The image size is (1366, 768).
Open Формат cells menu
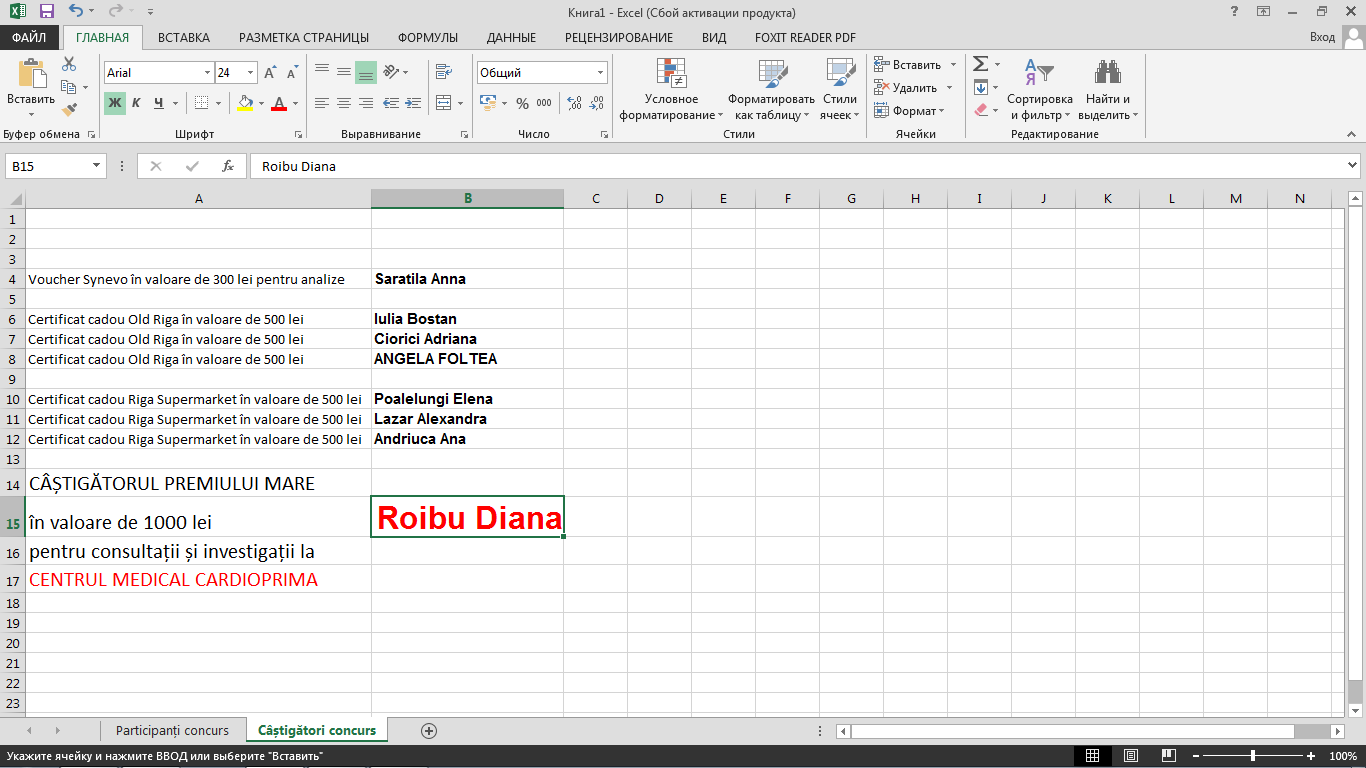(x=908, y=111)
